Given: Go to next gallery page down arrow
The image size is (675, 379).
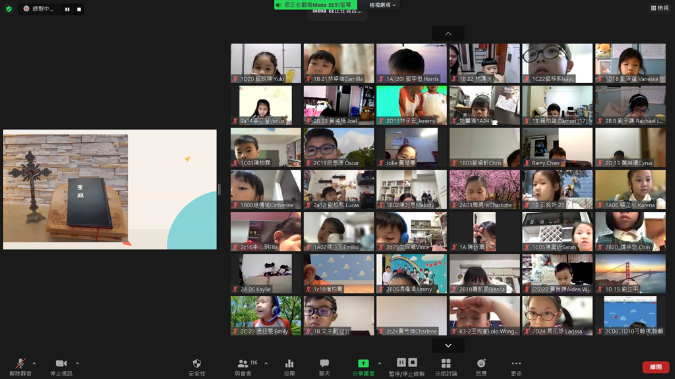Looking at the screenshot, I should tap(448, 345).
